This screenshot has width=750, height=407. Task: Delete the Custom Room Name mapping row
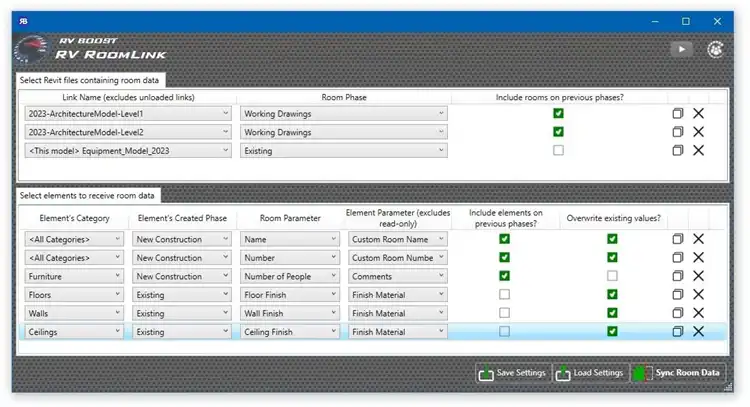point(698,239)
